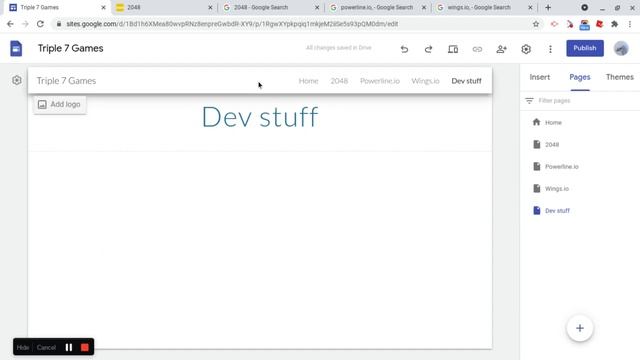Add a new page with the plus button

(580, 328)
